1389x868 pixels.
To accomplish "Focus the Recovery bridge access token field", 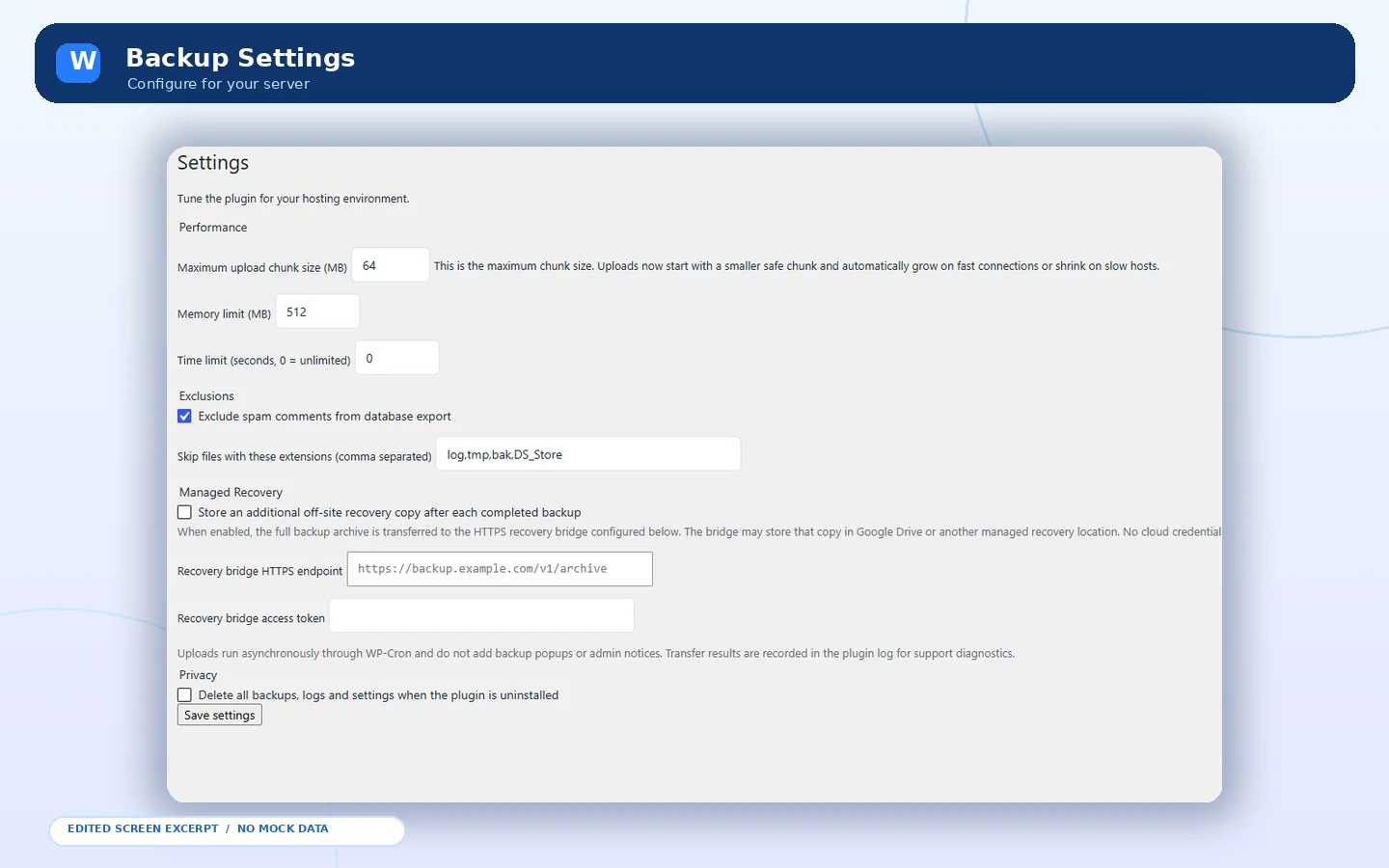I will (481, 615).
